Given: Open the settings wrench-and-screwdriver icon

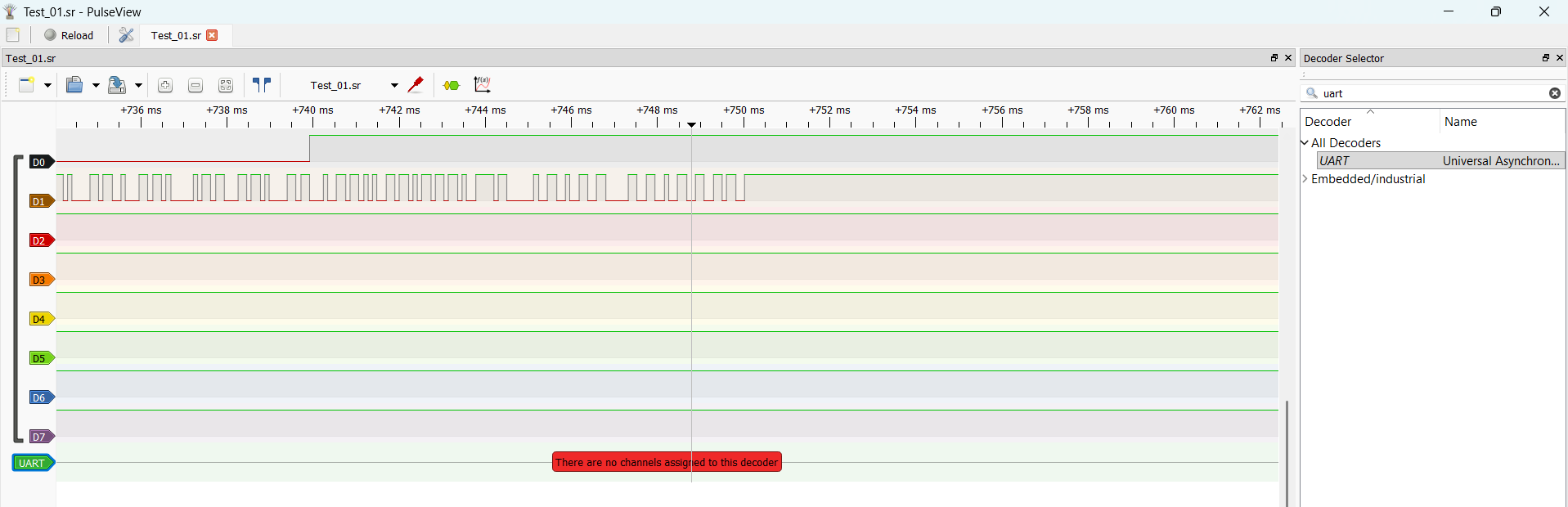Looking at the screenshot, I should (x=126, y=35).
